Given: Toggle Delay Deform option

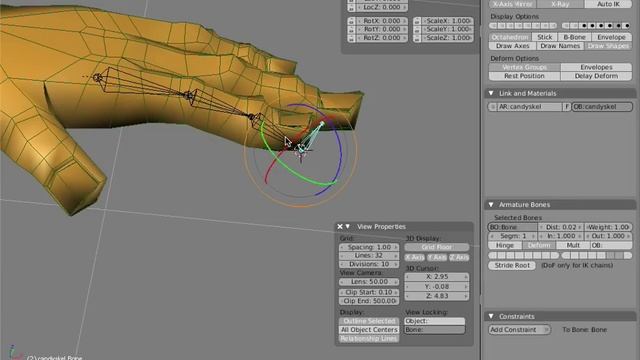Looking at the screenshot, I should 596,76.
